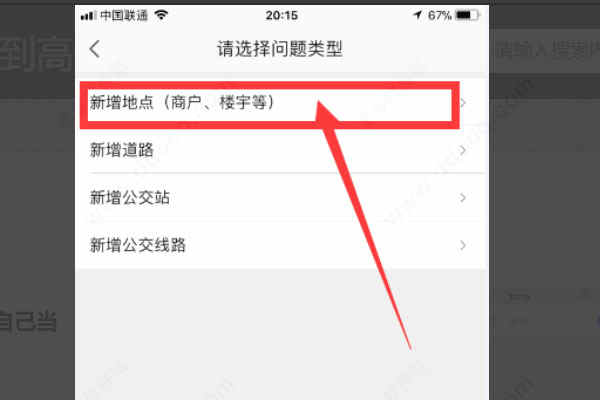
Task: Open chevron beside 新增公交线路 row
Action: (x=463, y=245)
